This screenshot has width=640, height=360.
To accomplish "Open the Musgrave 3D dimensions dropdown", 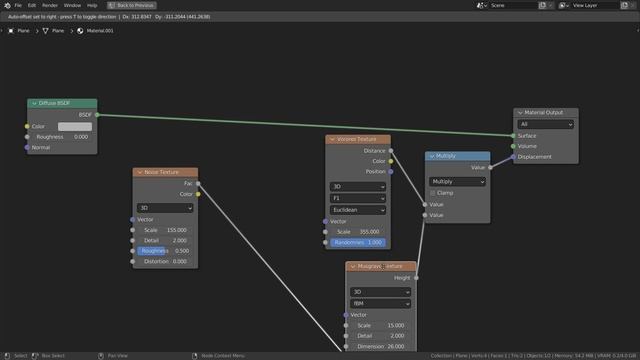I will pos(380,292).
